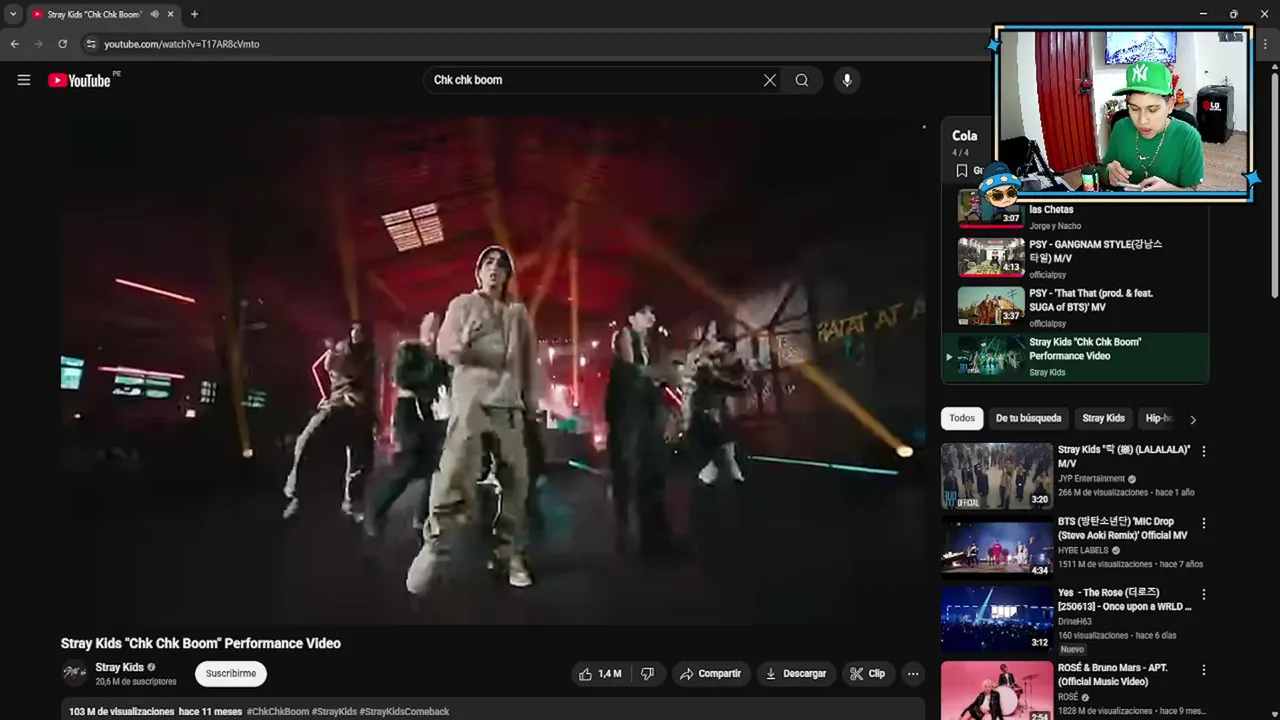View site information icon in address bar

tap(91, 44)
